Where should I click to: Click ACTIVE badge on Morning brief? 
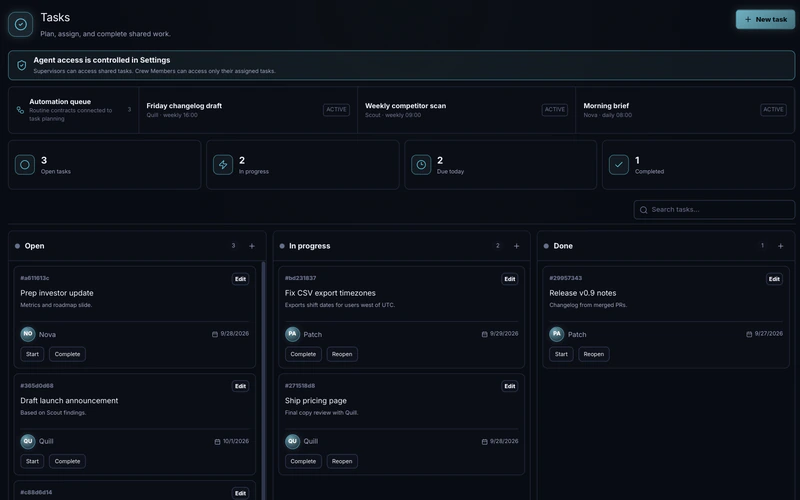point(773,110)
